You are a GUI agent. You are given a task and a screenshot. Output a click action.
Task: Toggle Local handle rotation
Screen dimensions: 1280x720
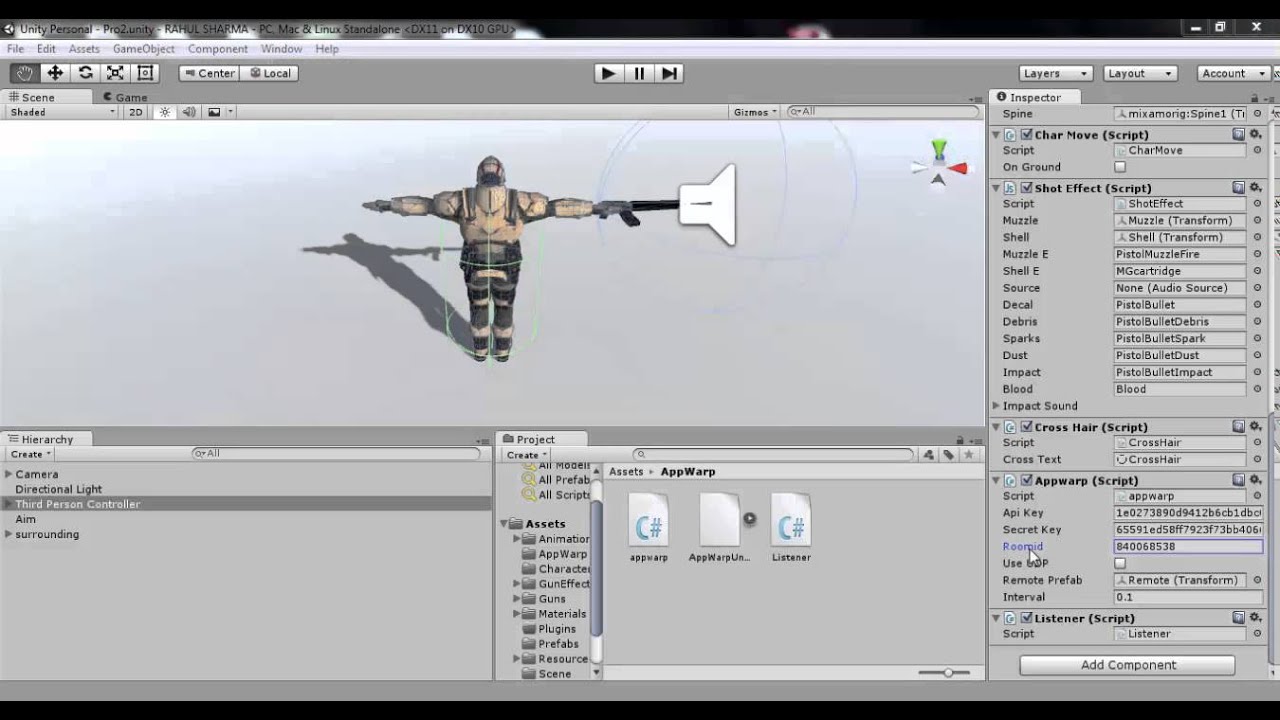[270, 73]
